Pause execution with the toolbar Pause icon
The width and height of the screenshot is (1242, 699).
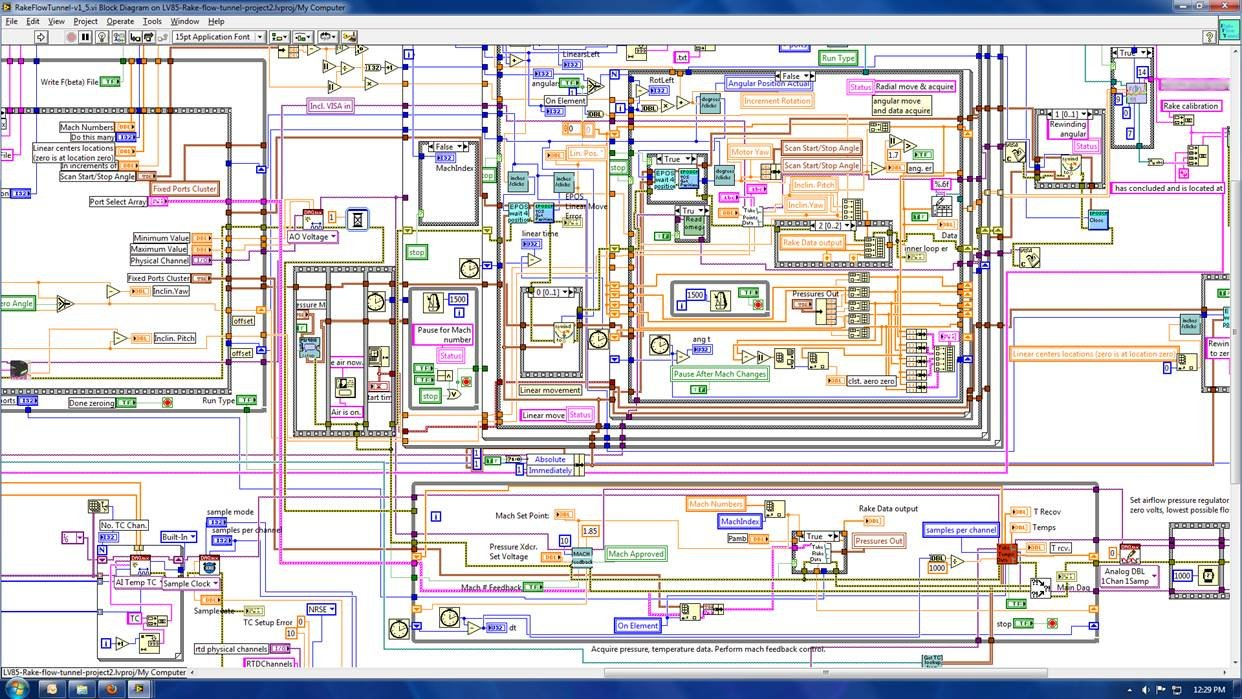85,37
